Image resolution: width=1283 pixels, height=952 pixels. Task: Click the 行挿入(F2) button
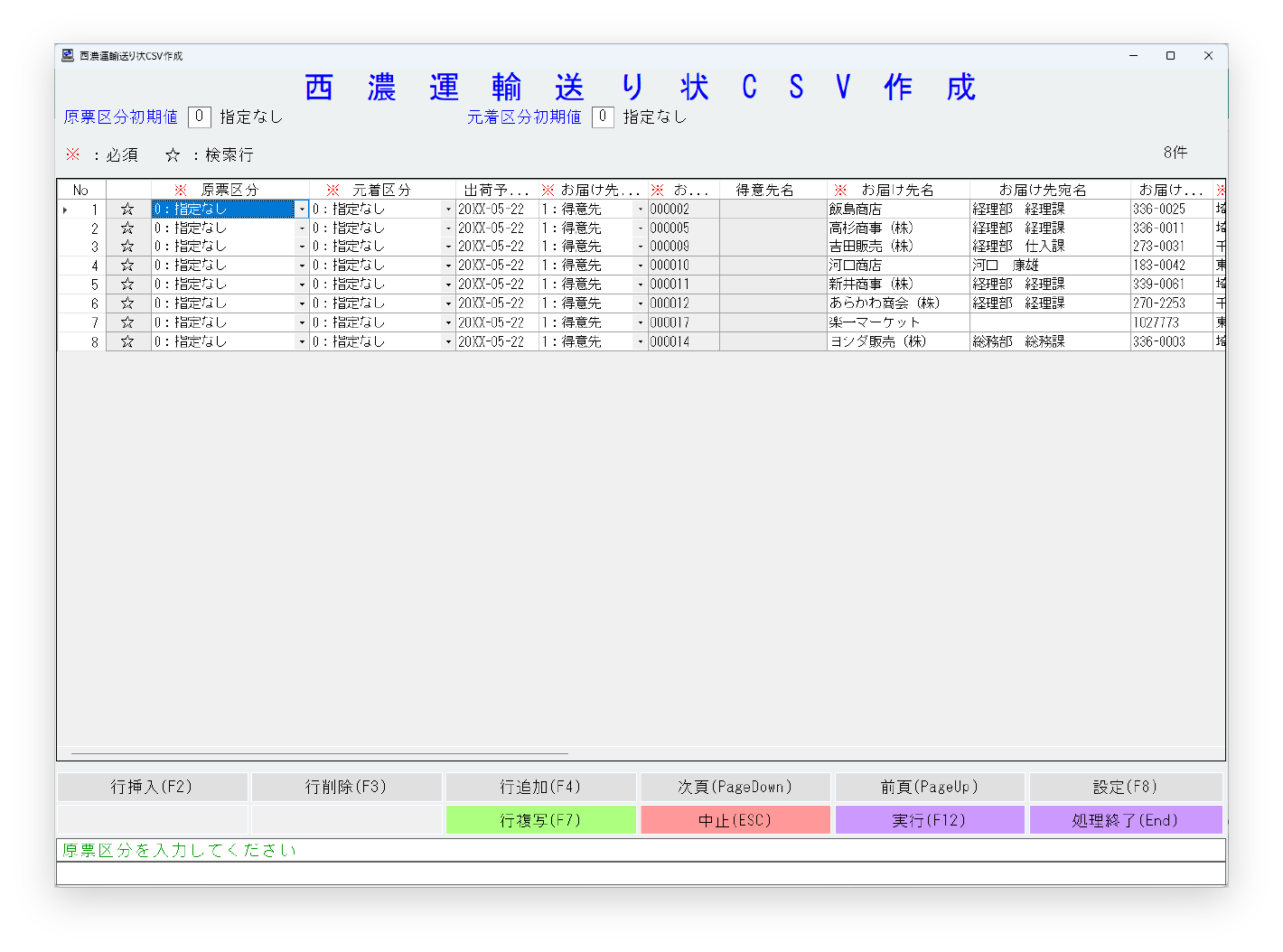[x=152, y=787]
